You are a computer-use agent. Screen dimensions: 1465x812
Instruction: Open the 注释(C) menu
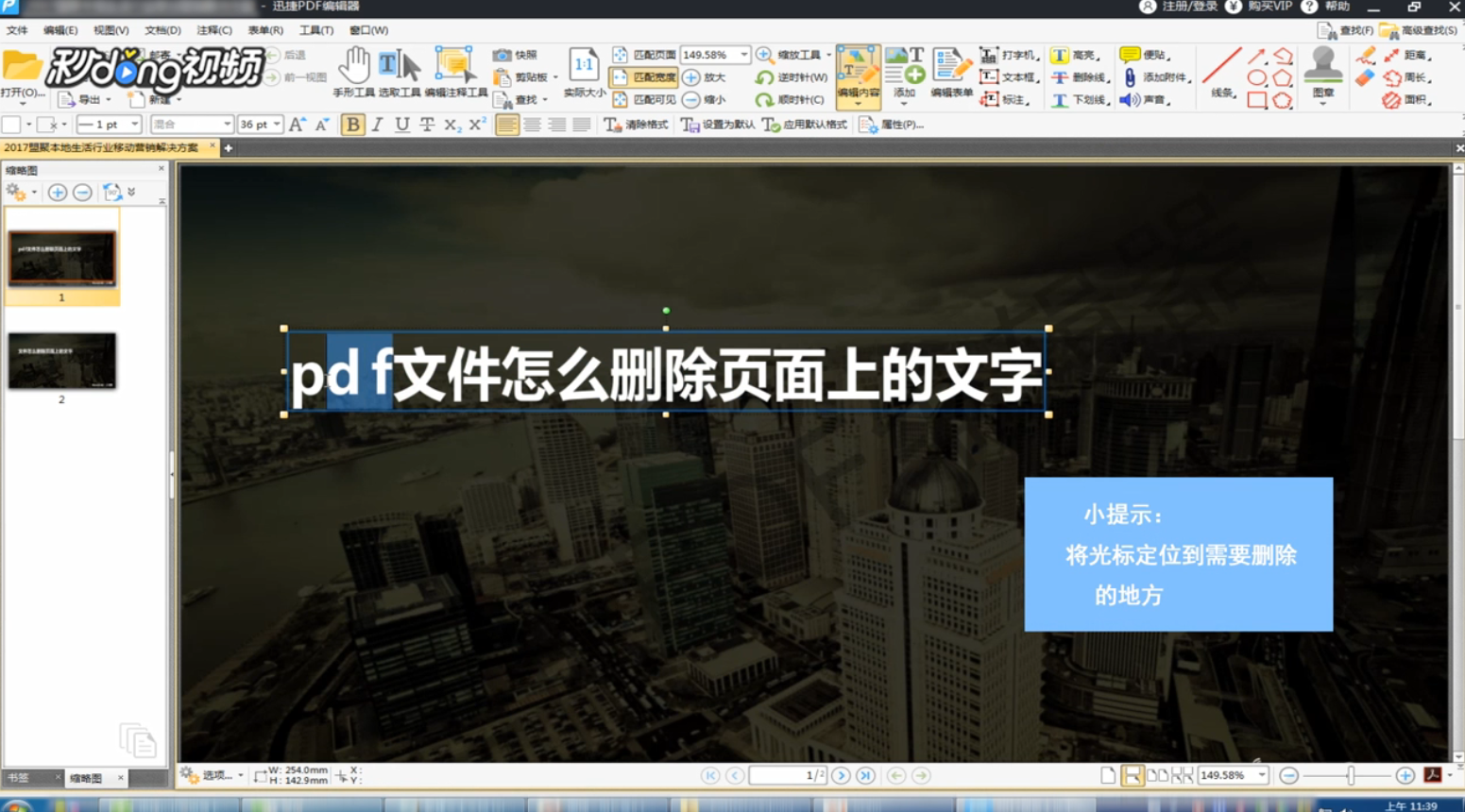click(x=213, y=30)
